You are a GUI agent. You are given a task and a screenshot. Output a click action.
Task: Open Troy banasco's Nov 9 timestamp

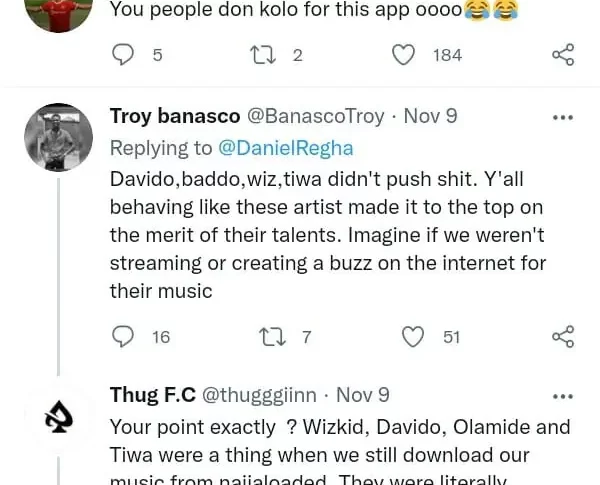[430, 116]
